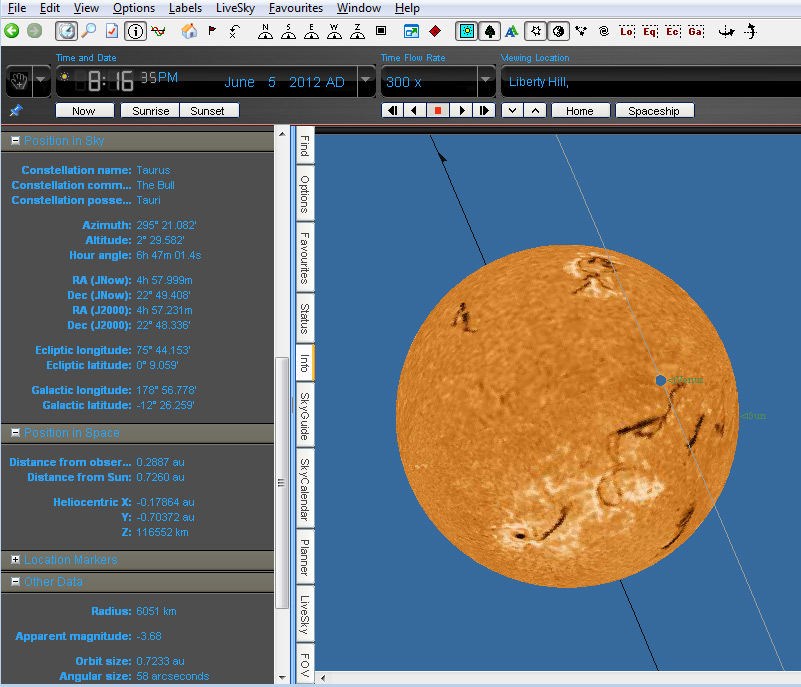The image size is (801, 687).
Task: Toggle the Eq equatorial grid button
Action: tap(650, 31)
